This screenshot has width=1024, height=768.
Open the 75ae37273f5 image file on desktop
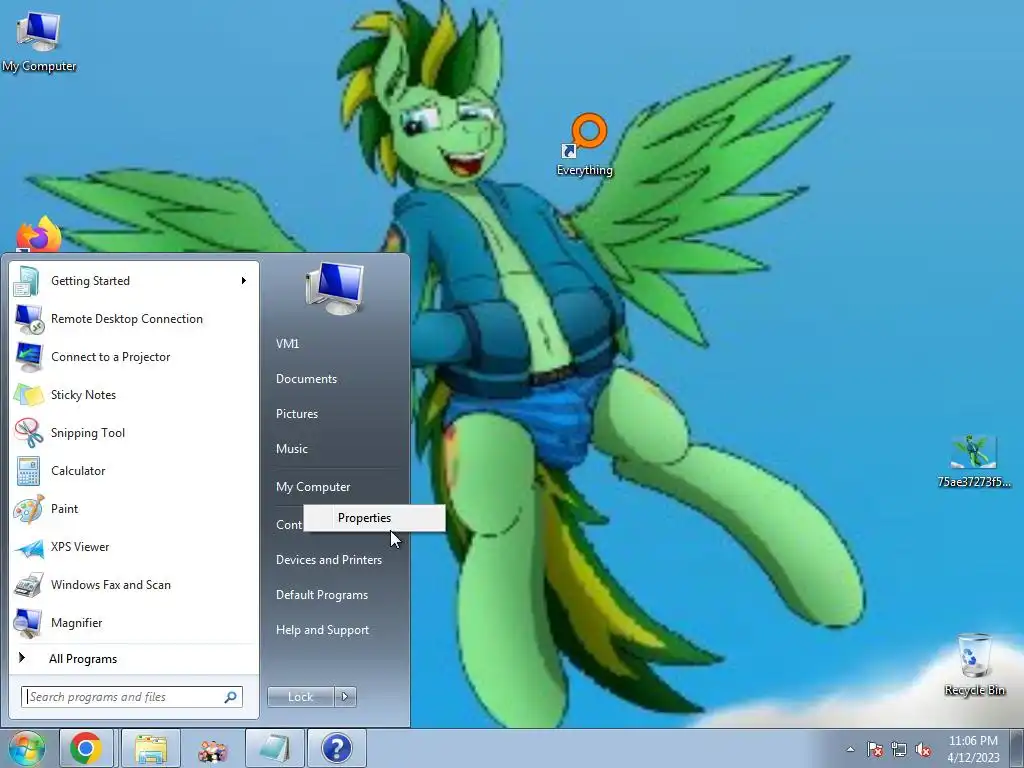coord(974,461)
